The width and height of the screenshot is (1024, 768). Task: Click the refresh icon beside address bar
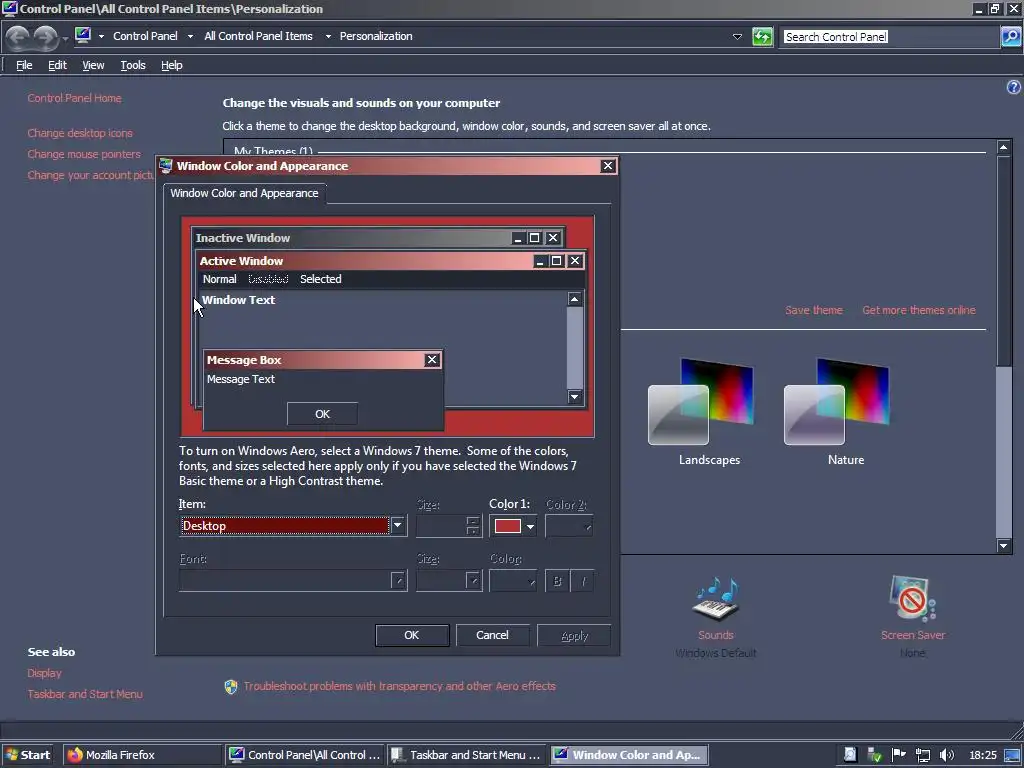(762, 37)
